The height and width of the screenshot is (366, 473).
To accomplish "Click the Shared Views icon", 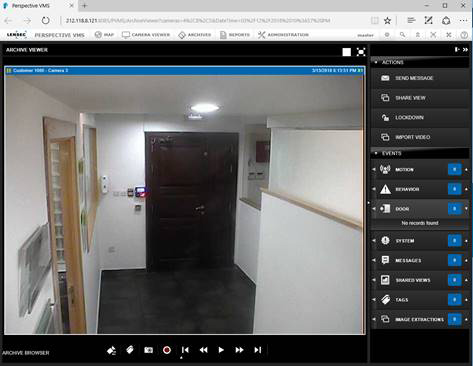I will [385, 280].
